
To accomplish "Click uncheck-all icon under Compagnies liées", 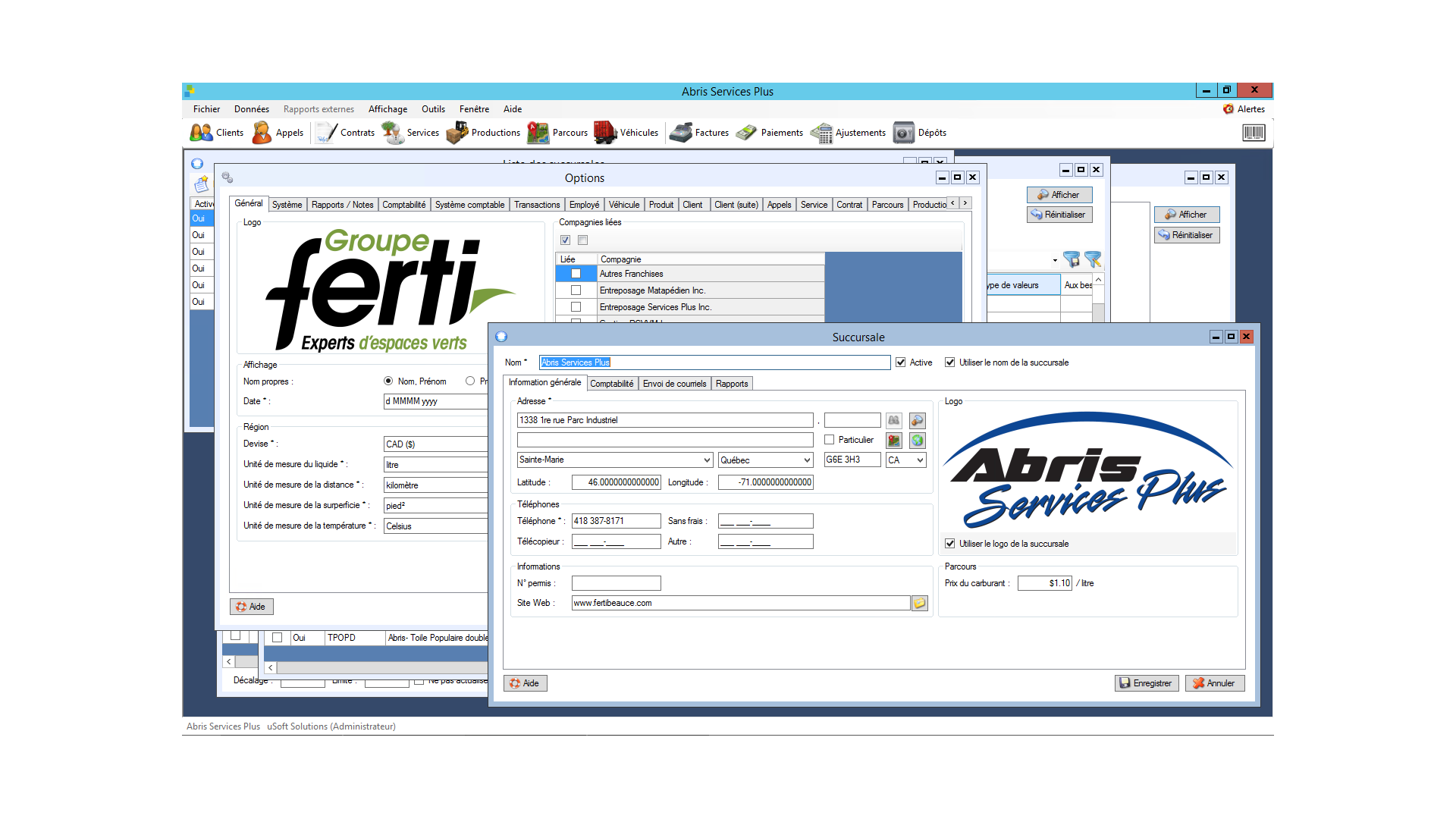I will click(x=582, y=240).
